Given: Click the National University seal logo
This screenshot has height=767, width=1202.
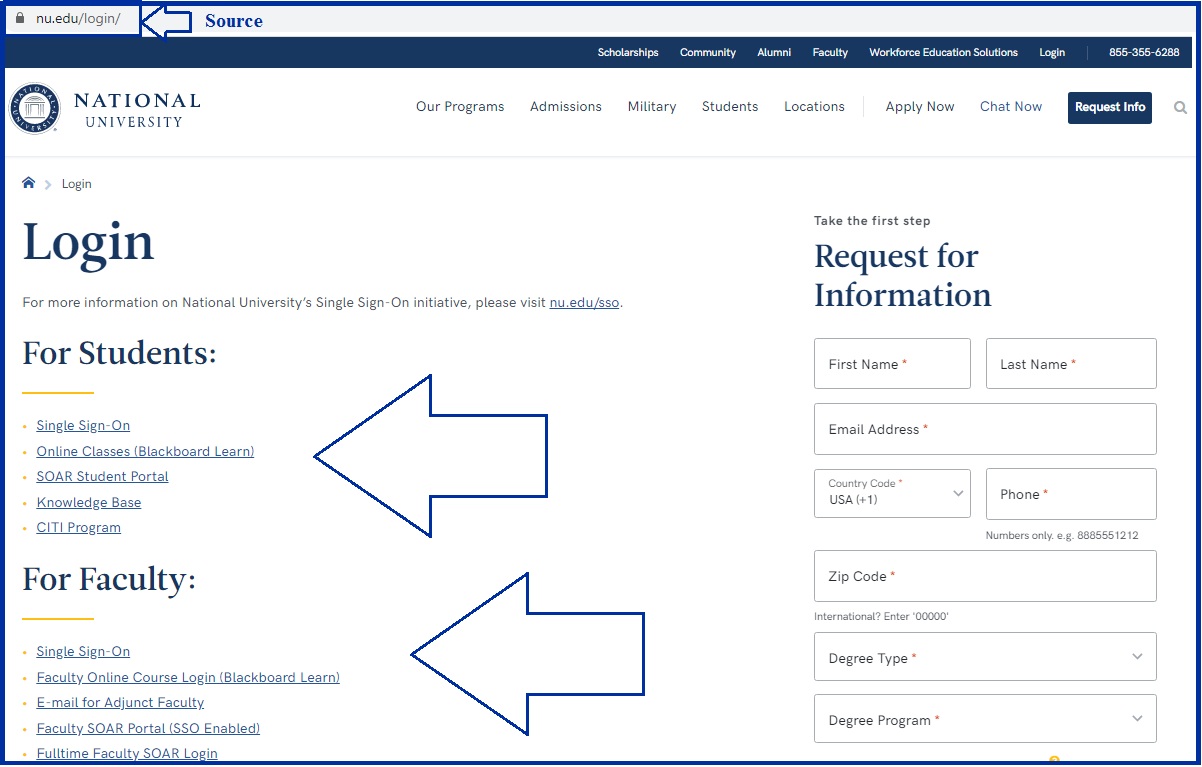Looking at the screenshot, I should click(35, 108).
